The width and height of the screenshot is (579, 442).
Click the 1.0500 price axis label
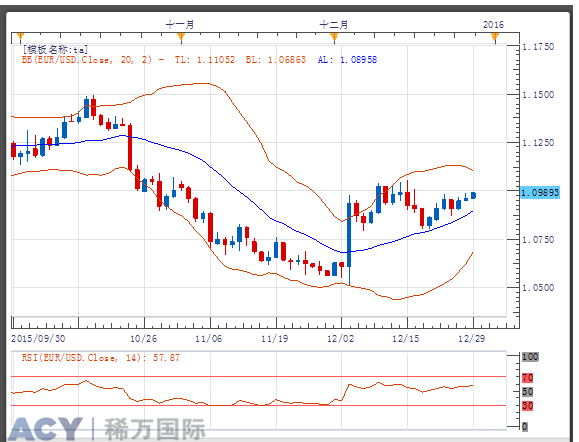(538, 288)
